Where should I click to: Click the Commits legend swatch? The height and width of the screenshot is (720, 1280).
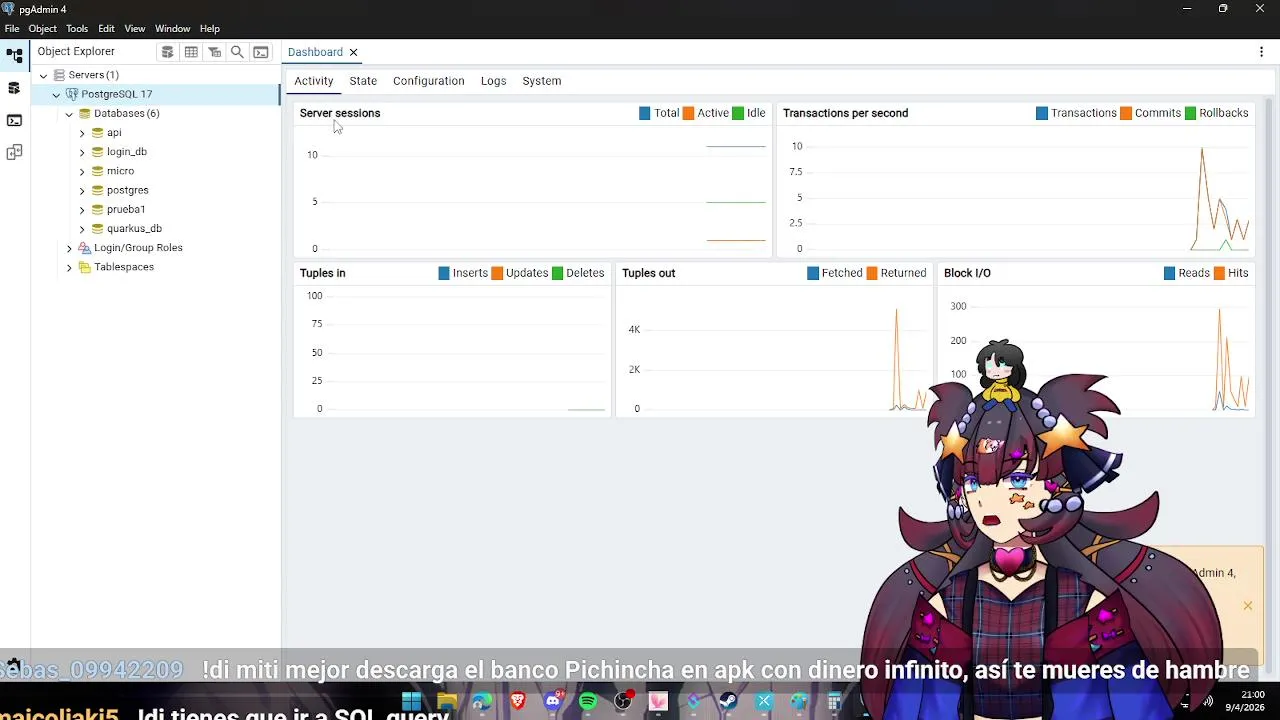[x=1126, y=113]
